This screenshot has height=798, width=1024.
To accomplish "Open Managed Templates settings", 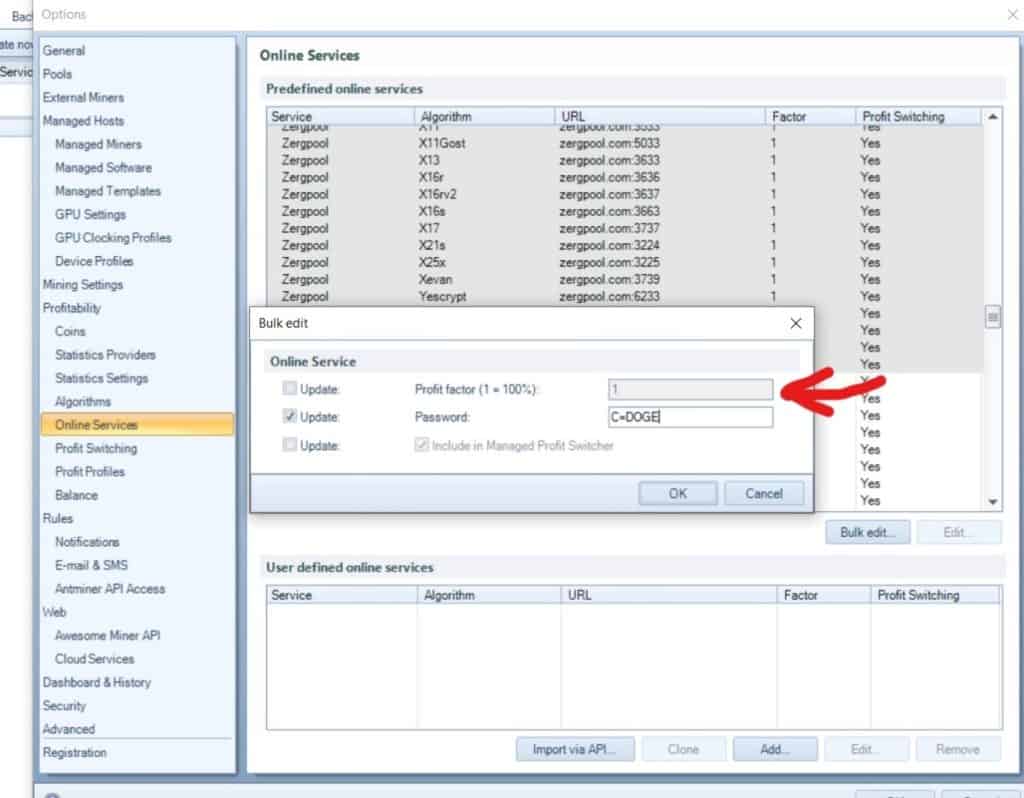I will click(x=108, y=191).
